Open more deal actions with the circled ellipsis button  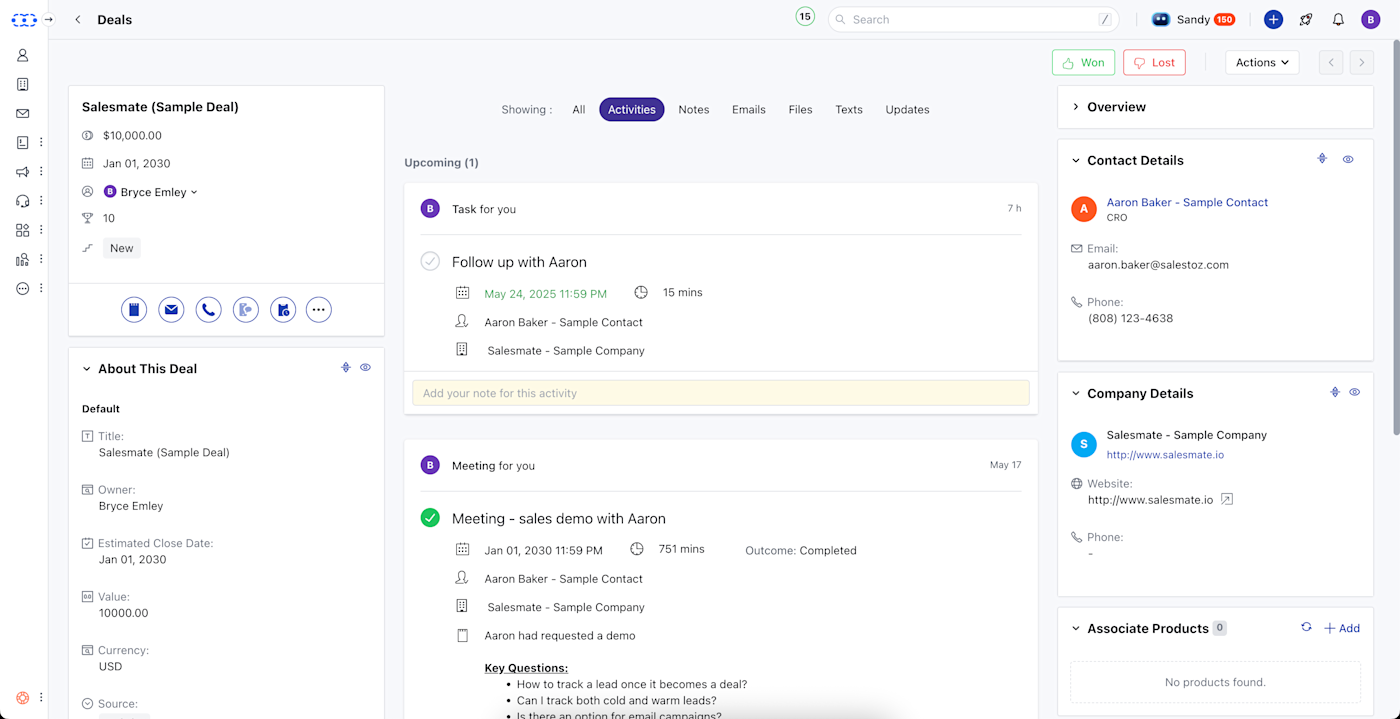coord(319,310)
